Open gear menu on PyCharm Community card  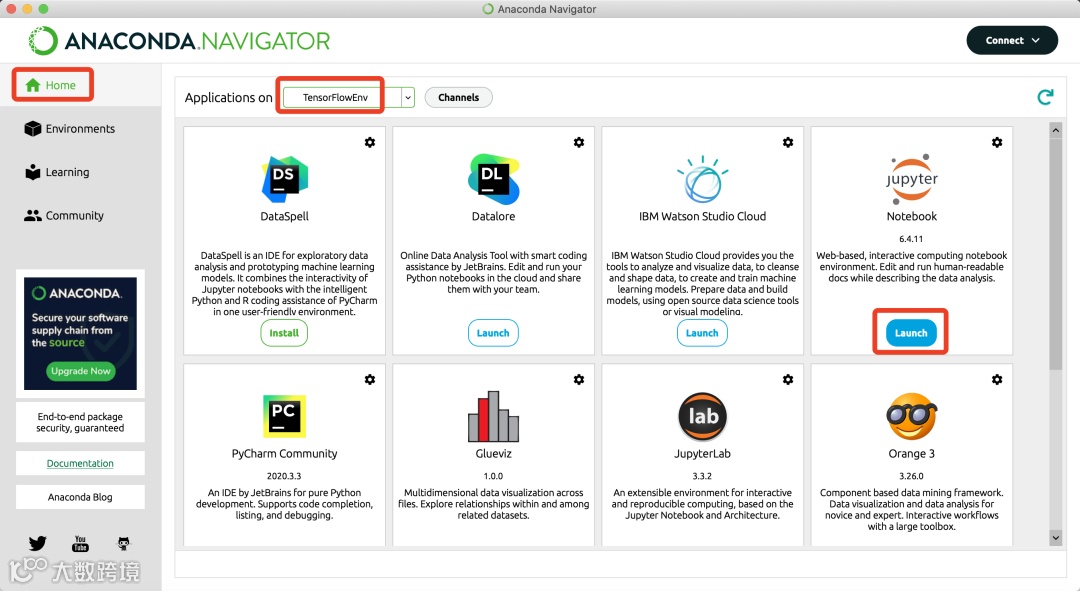pos(370,380)
